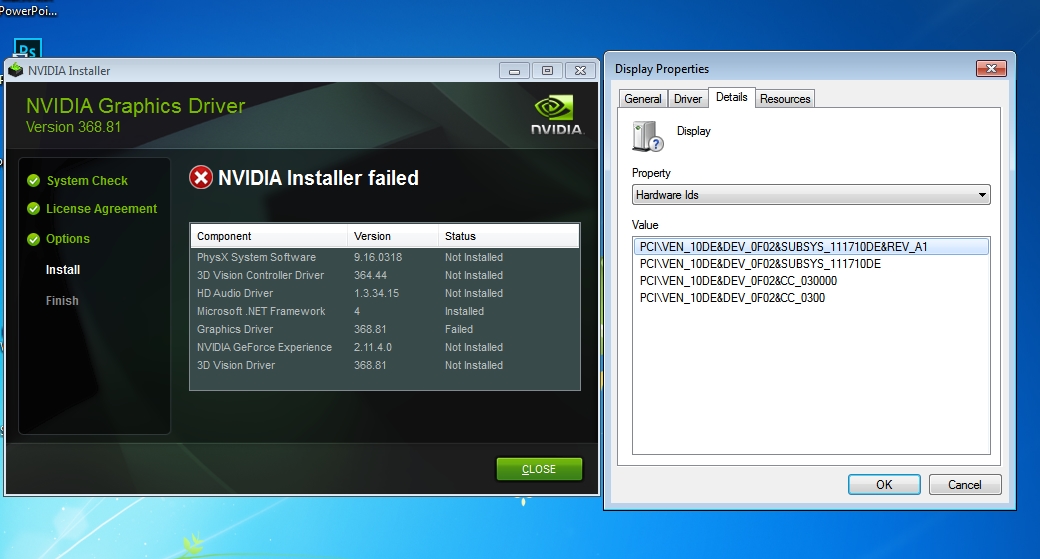1040x559 pixels.
Task: Click the Photoshop desktop icon
Action: coord(27,48)
